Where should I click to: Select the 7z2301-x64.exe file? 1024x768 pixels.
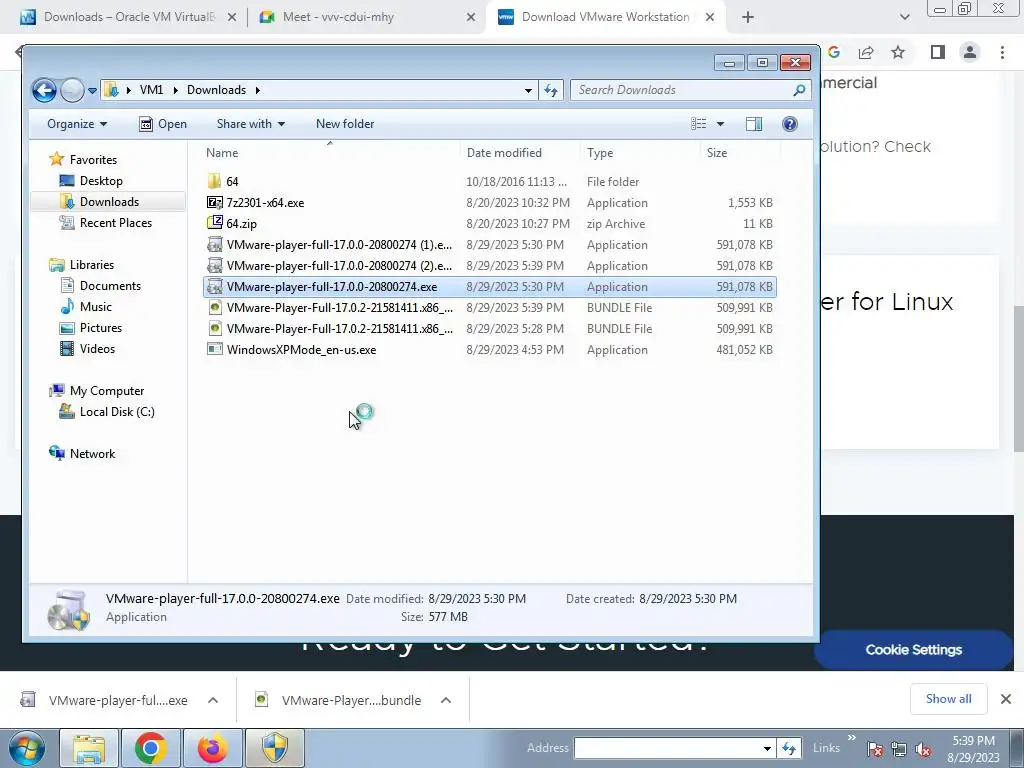490,202
